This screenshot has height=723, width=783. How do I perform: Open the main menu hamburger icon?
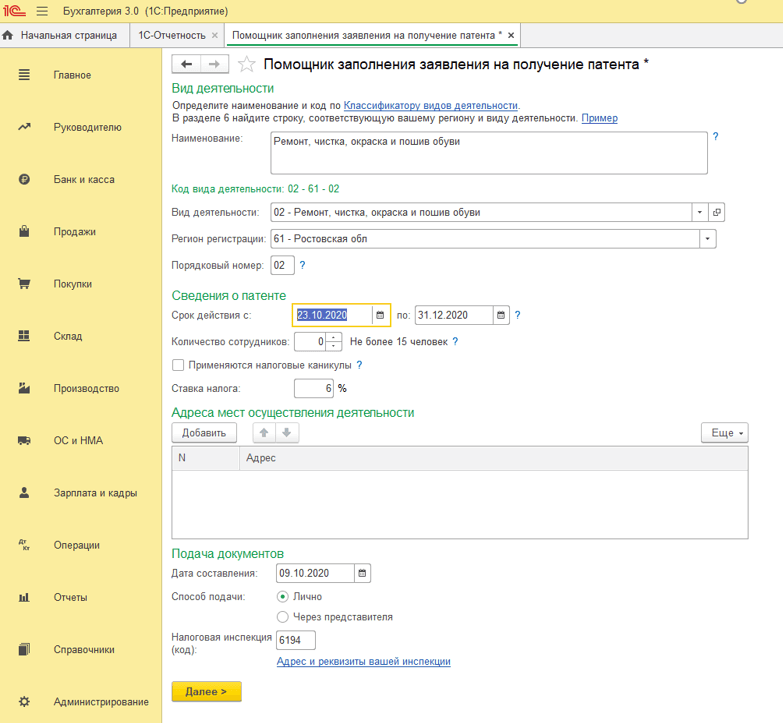tap(42, 11)
